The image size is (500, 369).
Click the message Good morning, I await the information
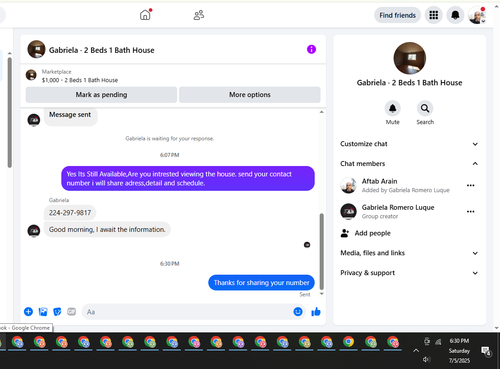(107, 229)
